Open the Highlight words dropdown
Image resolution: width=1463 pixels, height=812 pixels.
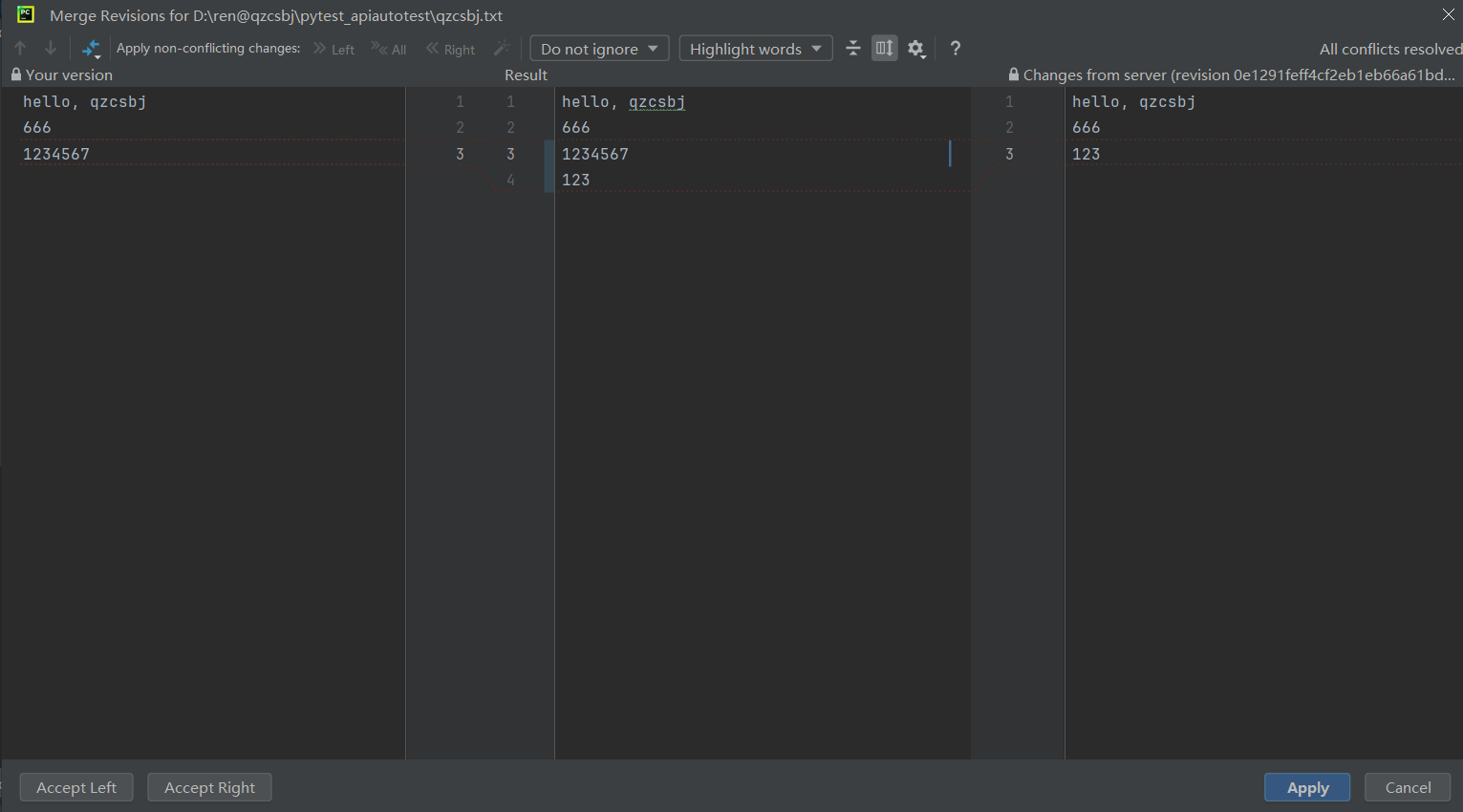[755, 49]
